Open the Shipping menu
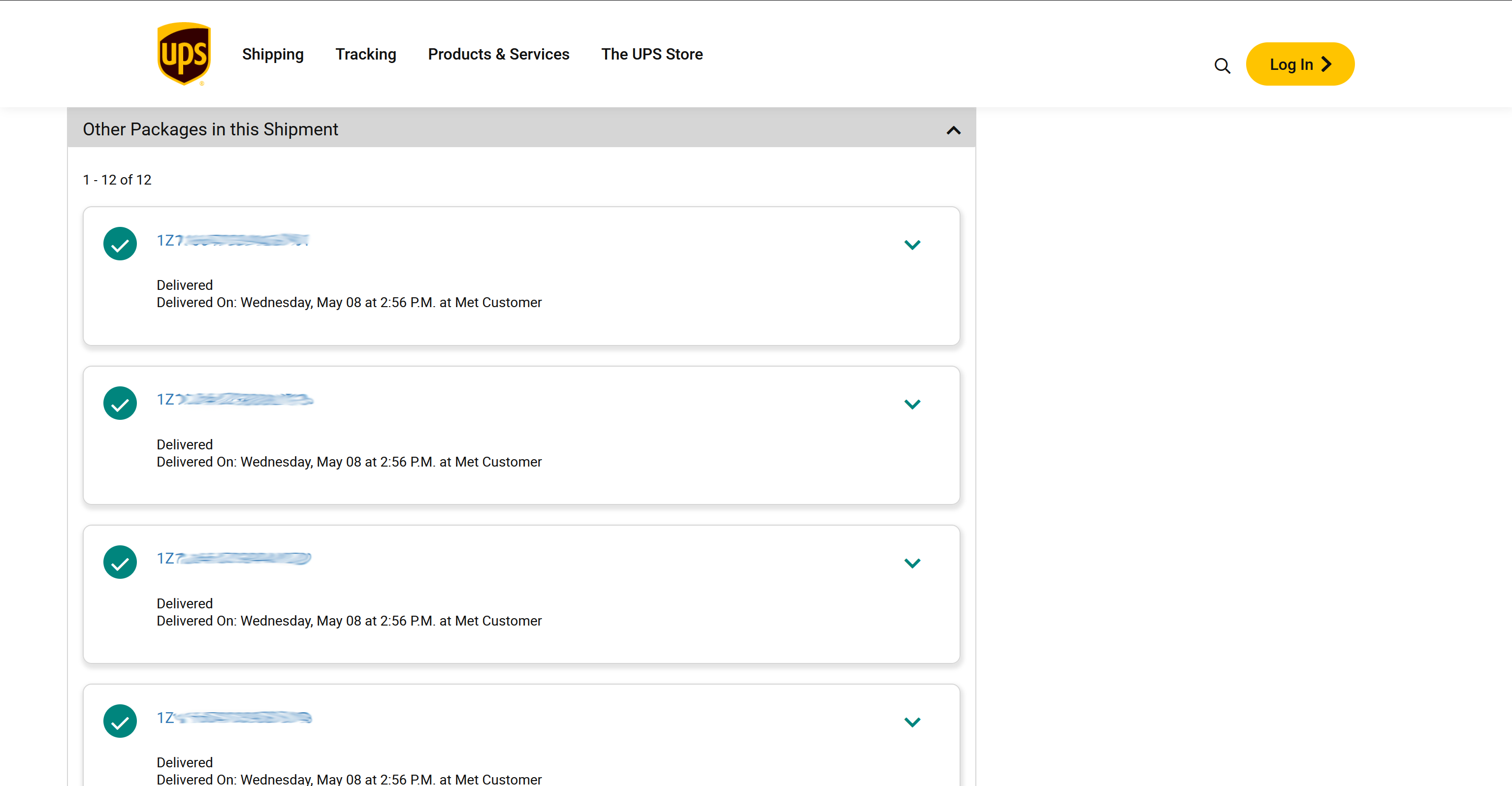The image size is (1512, 786). point(273,54)
